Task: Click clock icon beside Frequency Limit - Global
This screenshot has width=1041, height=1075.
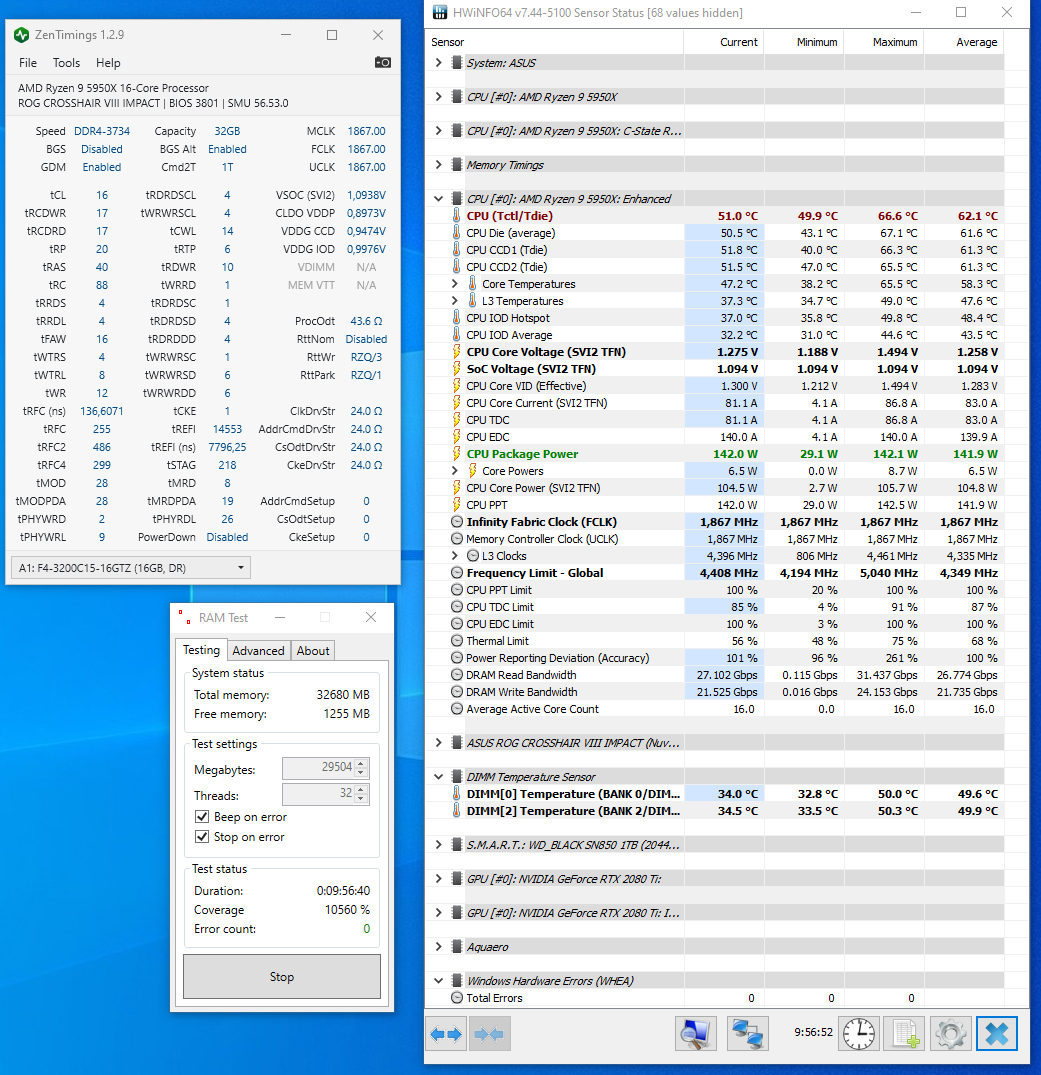Action: click(x=457, y=572)
